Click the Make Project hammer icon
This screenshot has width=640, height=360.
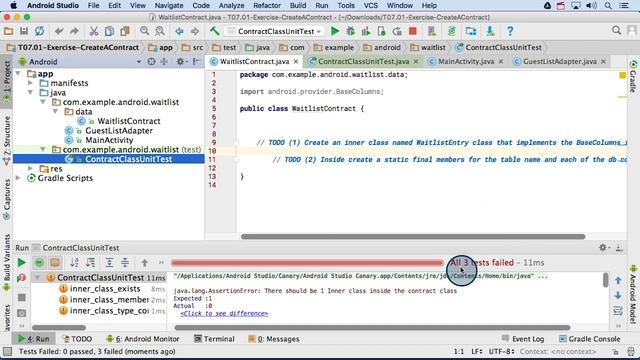coord(215,31)
